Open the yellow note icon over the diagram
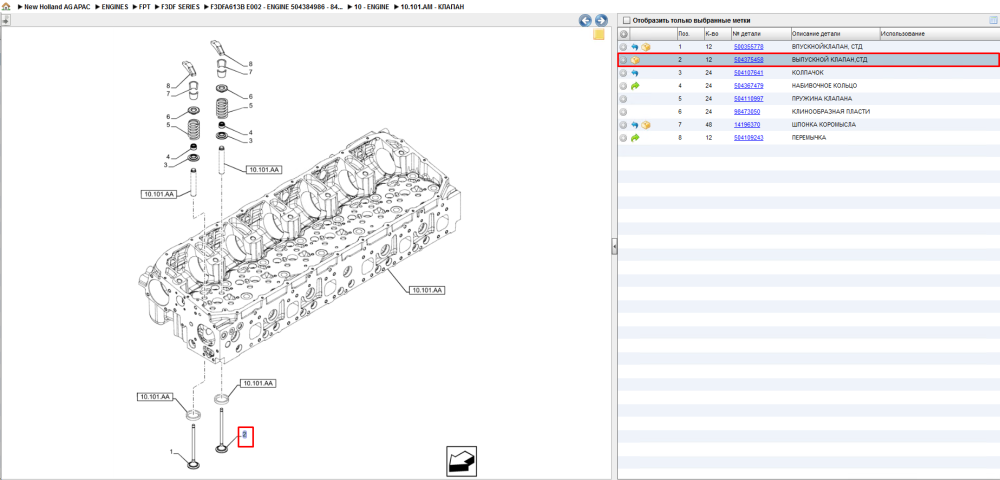Image resolution: width=1000 pixels, height=480 pixels. [x=599, y=35]
